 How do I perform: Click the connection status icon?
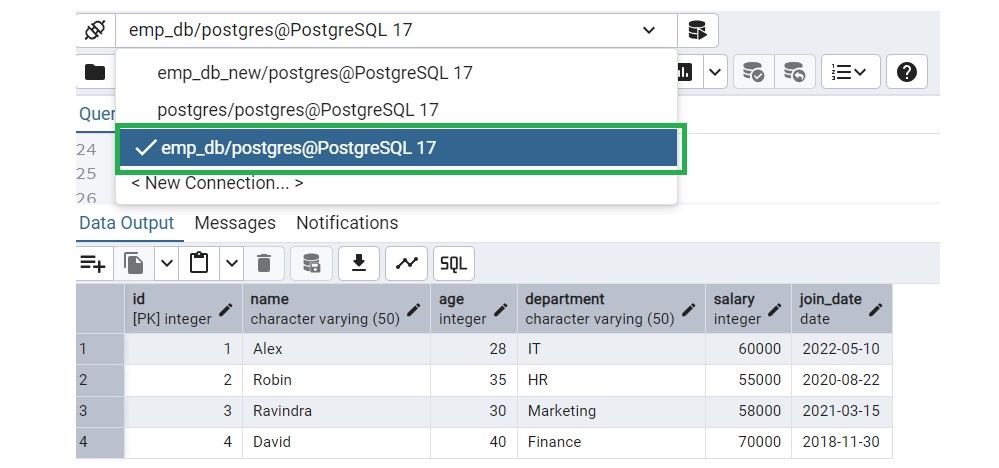[x=95, y=30]
